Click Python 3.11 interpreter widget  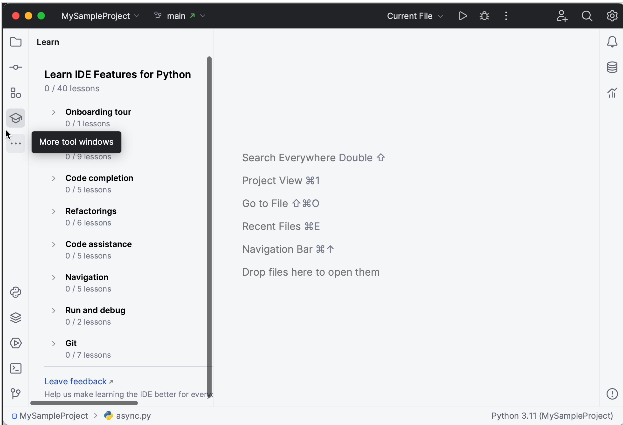(x=552, y=415)
